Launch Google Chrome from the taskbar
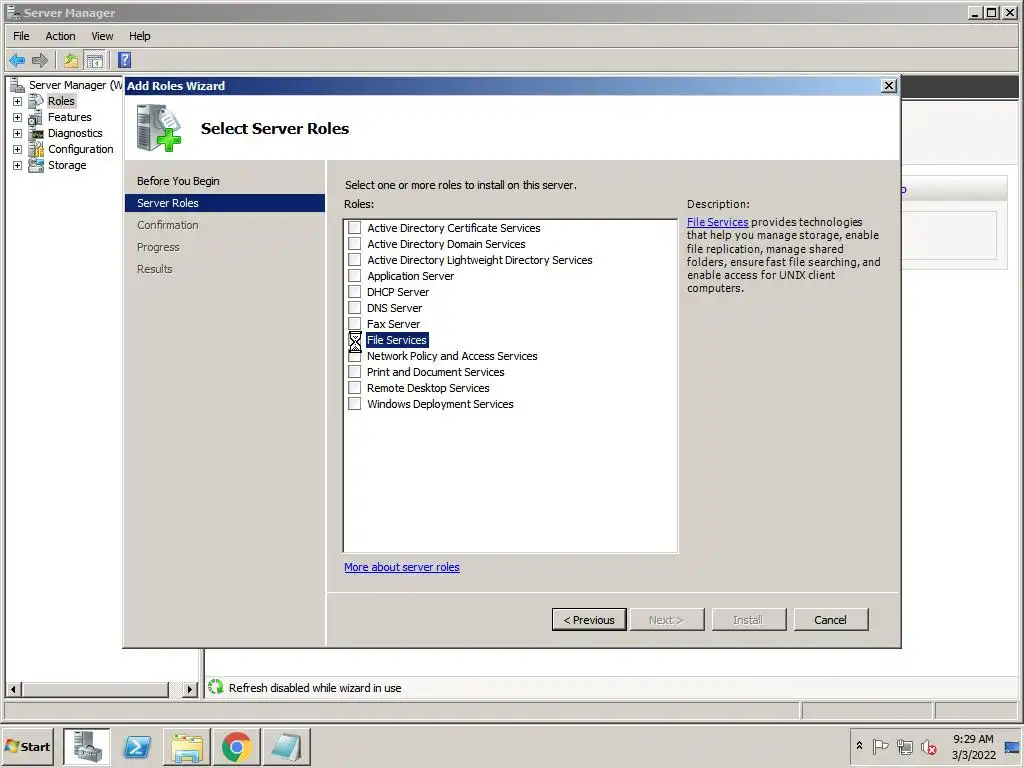Viewport: 1024px width, 768px height. (236, 746)
